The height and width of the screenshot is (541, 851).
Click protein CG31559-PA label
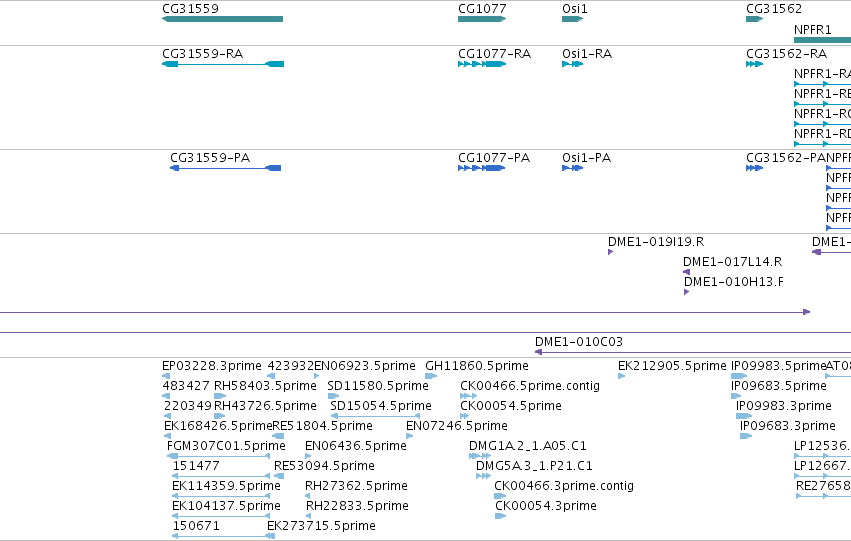tap(210, 158)
